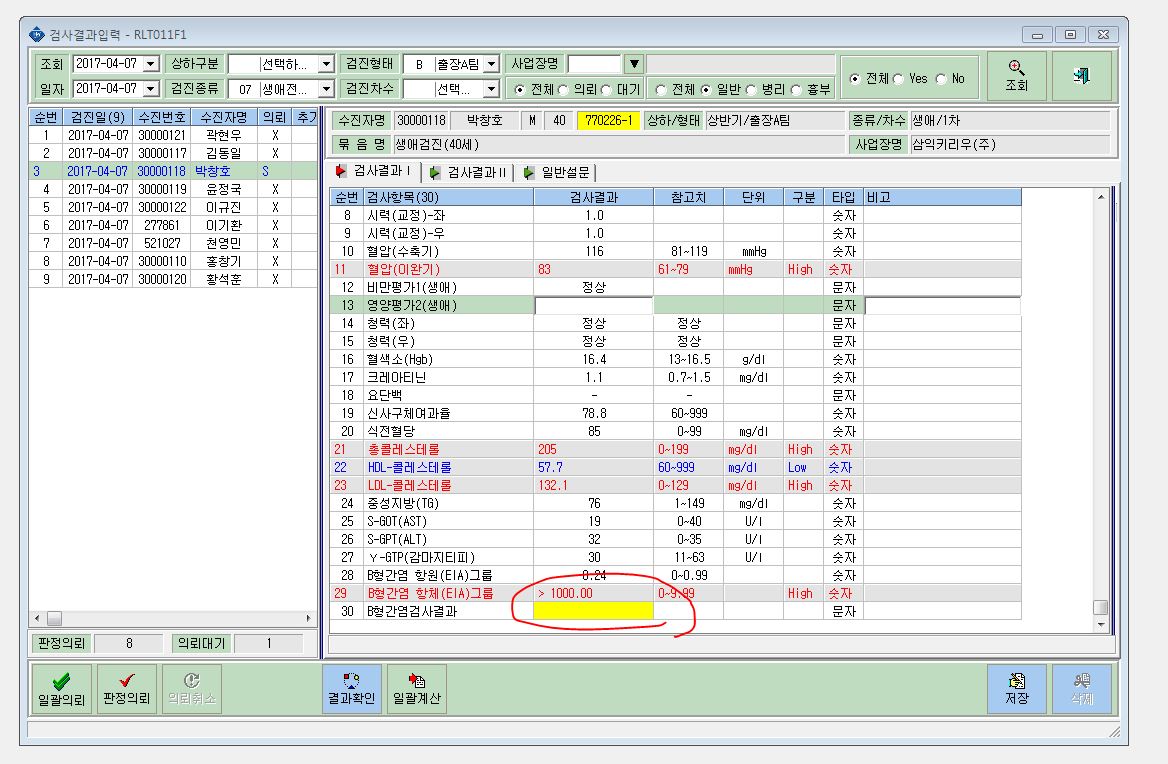Image resolution: width=1168 pixels, height=764 pixels.
Task: Switch to the 일반설문 tab
Action: click(558, 173)
